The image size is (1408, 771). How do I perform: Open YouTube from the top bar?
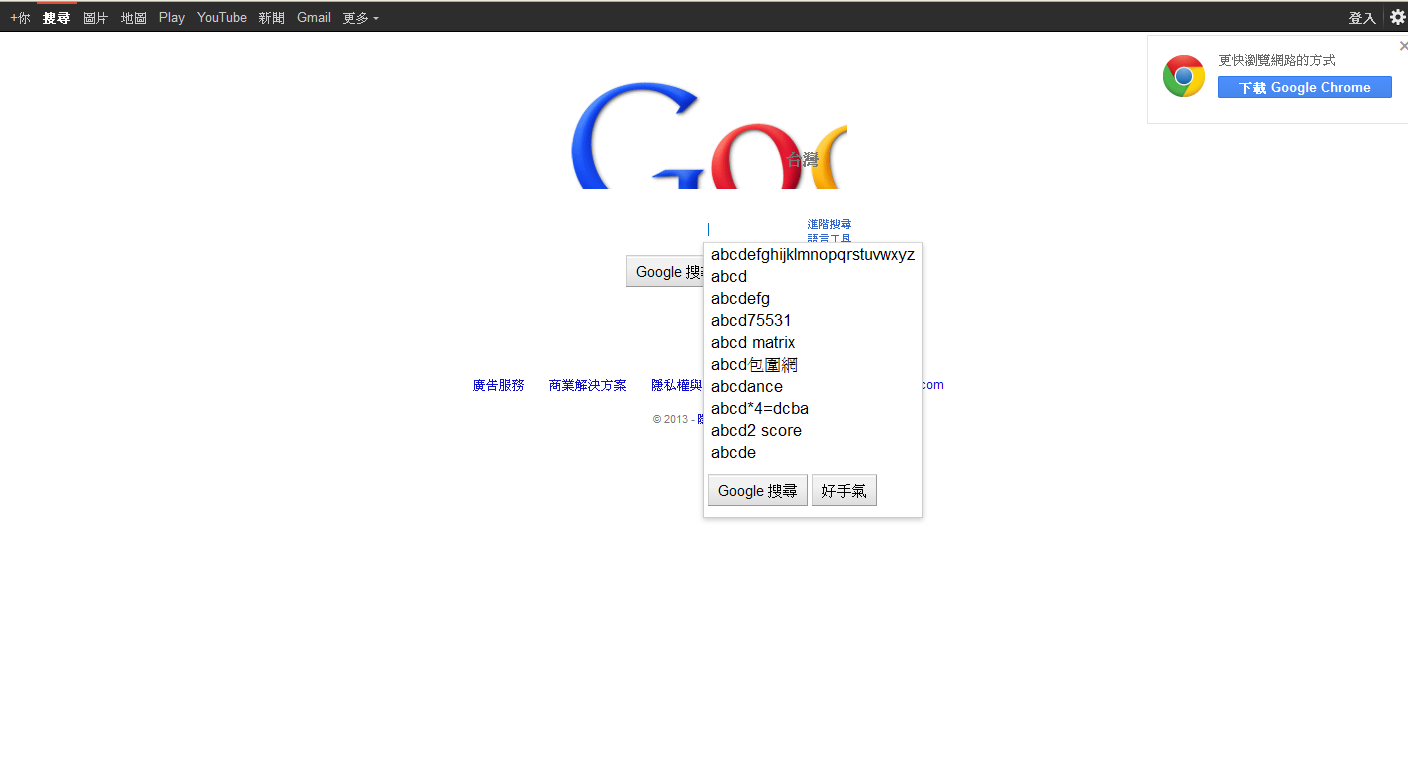click(x=222, y=18)
